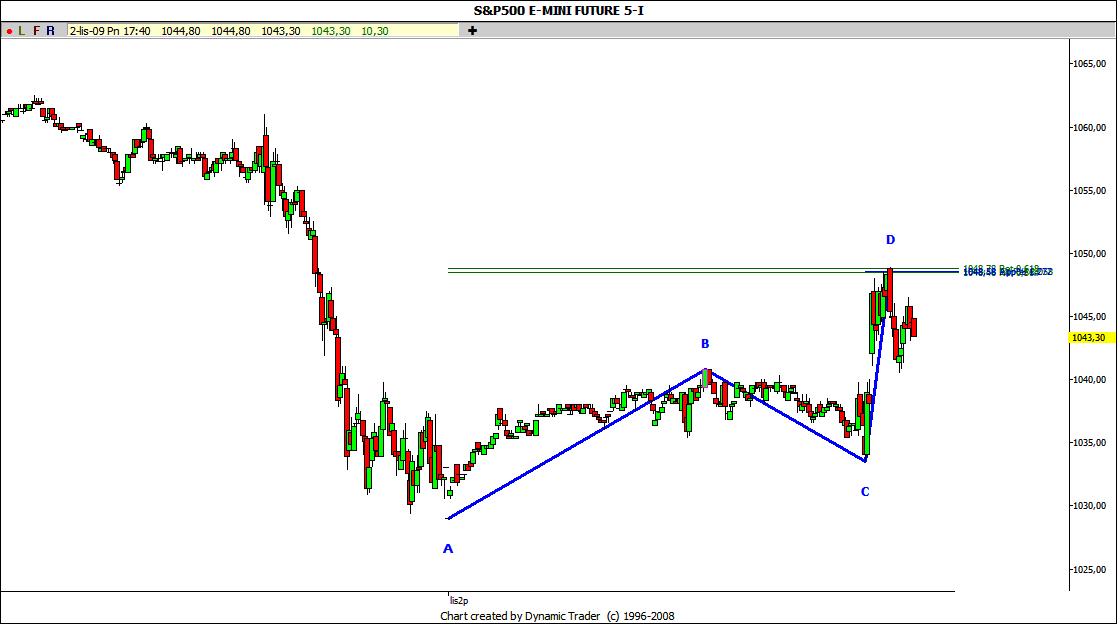Image resolution: width=1117 pixels, height=624 pixels.
Task: Click the 1045,00 price axis label
Action: [1089, 316]
